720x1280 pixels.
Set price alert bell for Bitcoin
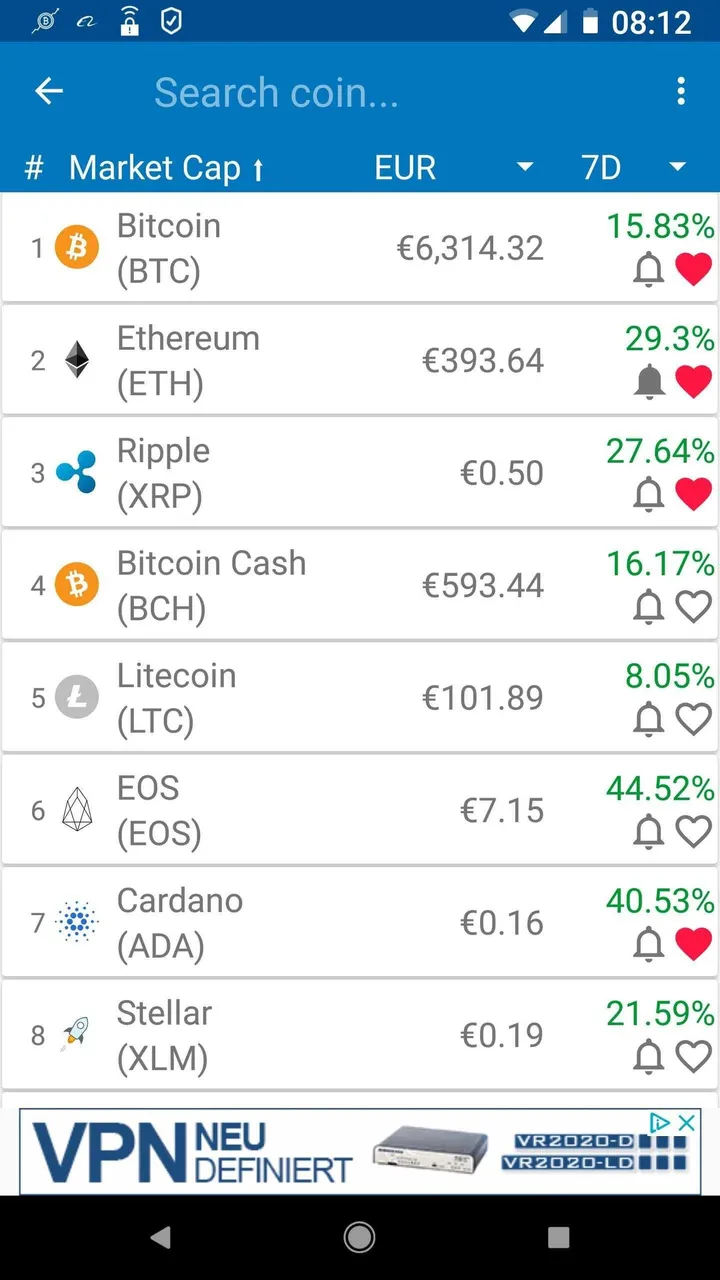coord(649,269)
